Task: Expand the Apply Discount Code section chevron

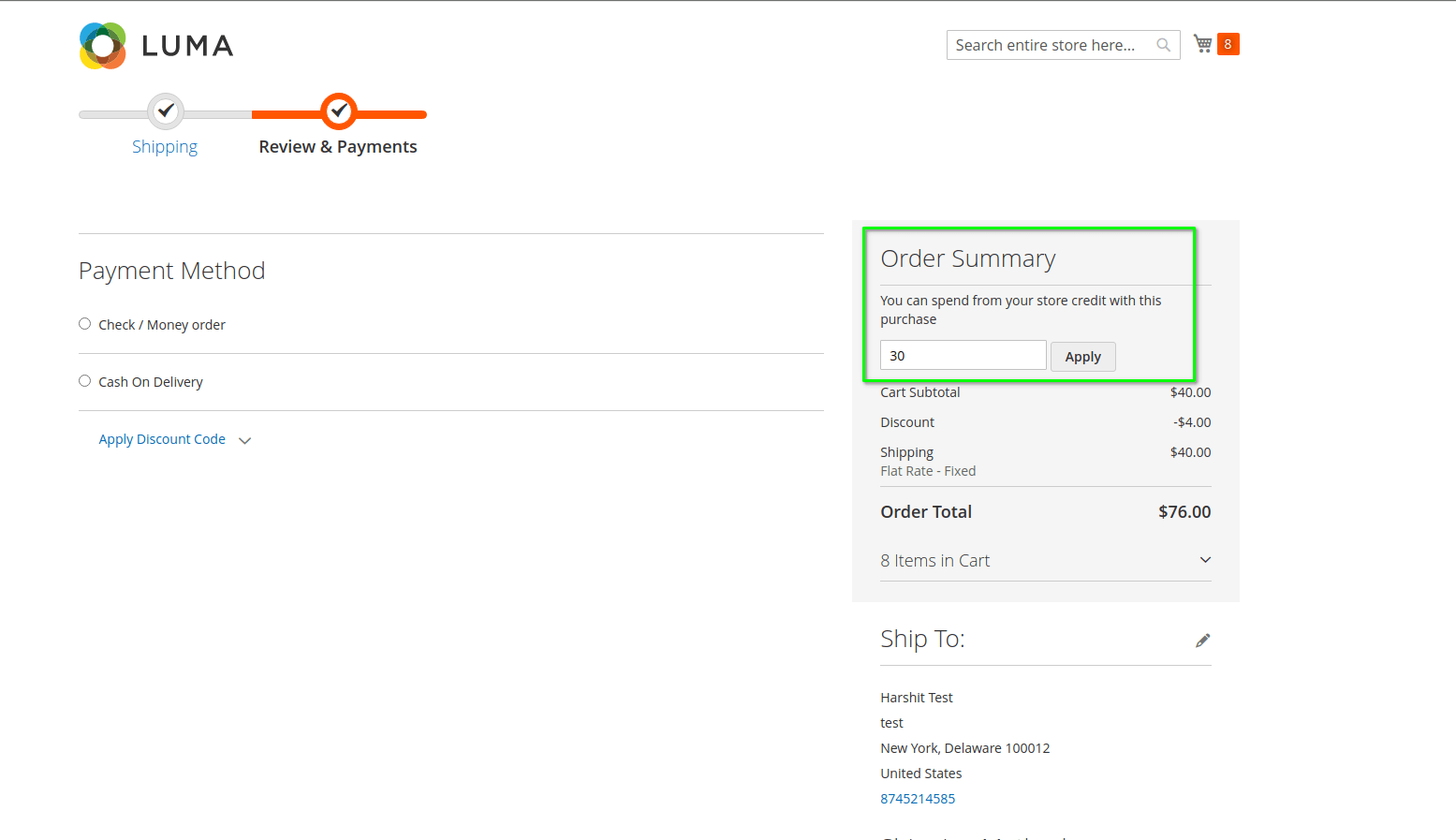Action: (x=244, y=440)
